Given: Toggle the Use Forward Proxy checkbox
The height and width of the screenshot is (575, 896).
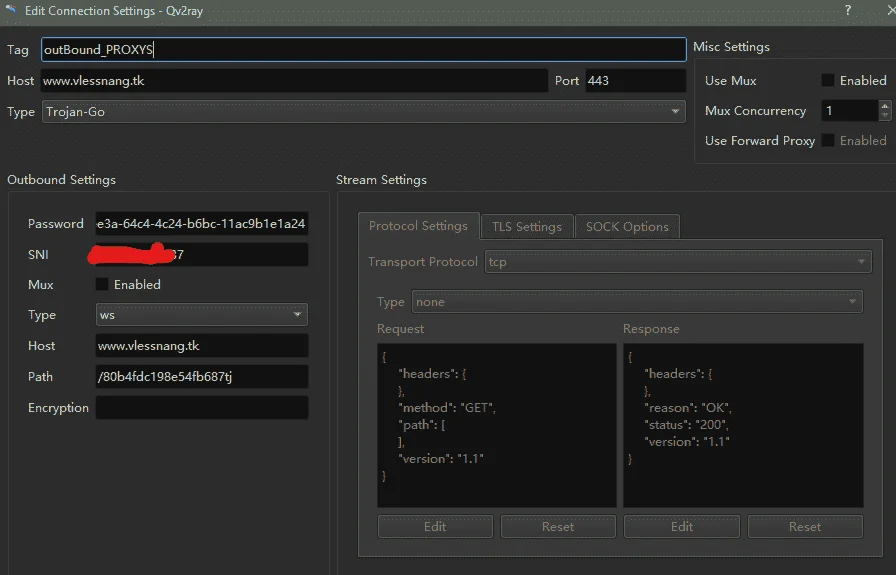Looking at the screenshot, I should pyautogui.click(x=827, y=141).
